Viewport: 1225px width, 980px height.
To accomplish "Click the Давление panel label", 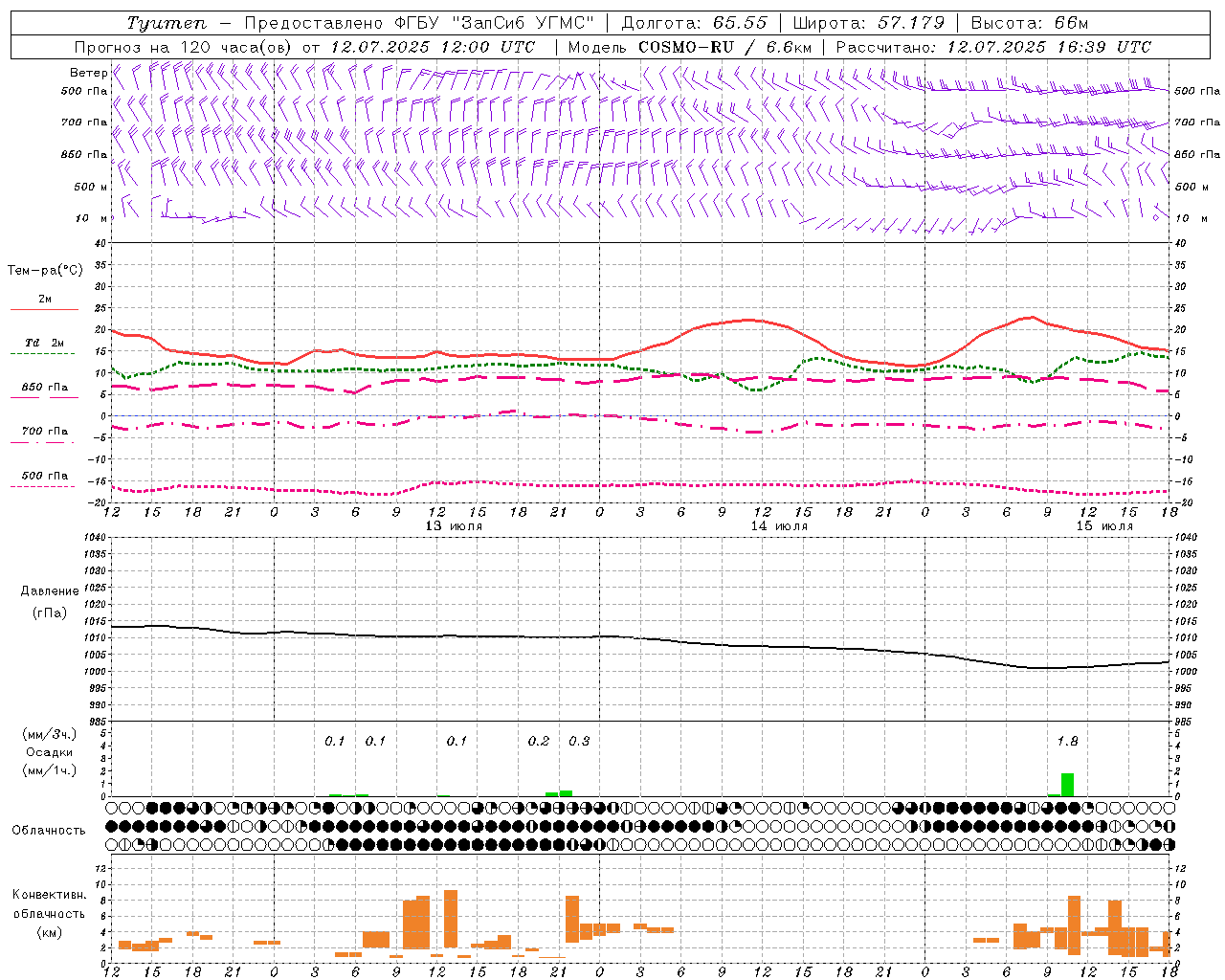I will click(x=49, y=591).
